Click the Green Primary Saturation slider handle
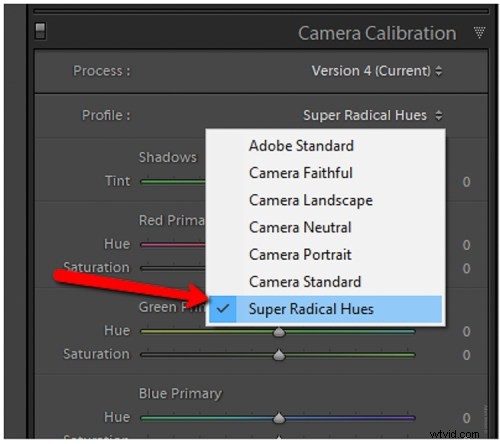This screenshot has width=500, height=444. [x=279, y=355]
